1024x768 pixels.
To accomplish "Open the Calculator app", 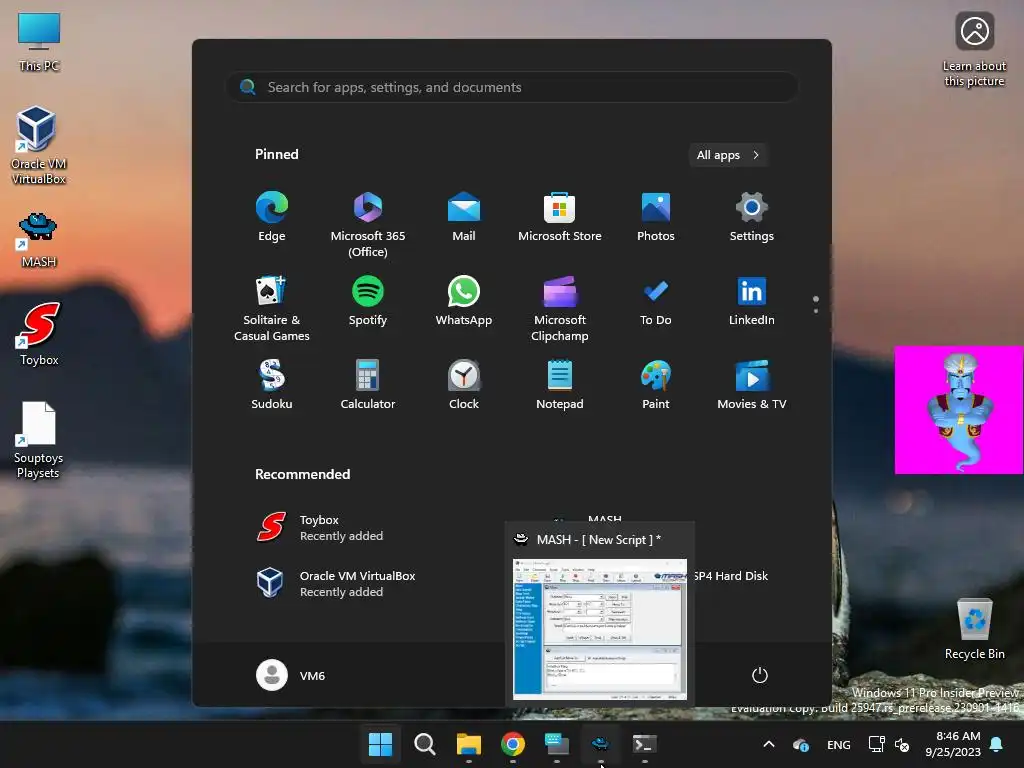I will point(368,385).
